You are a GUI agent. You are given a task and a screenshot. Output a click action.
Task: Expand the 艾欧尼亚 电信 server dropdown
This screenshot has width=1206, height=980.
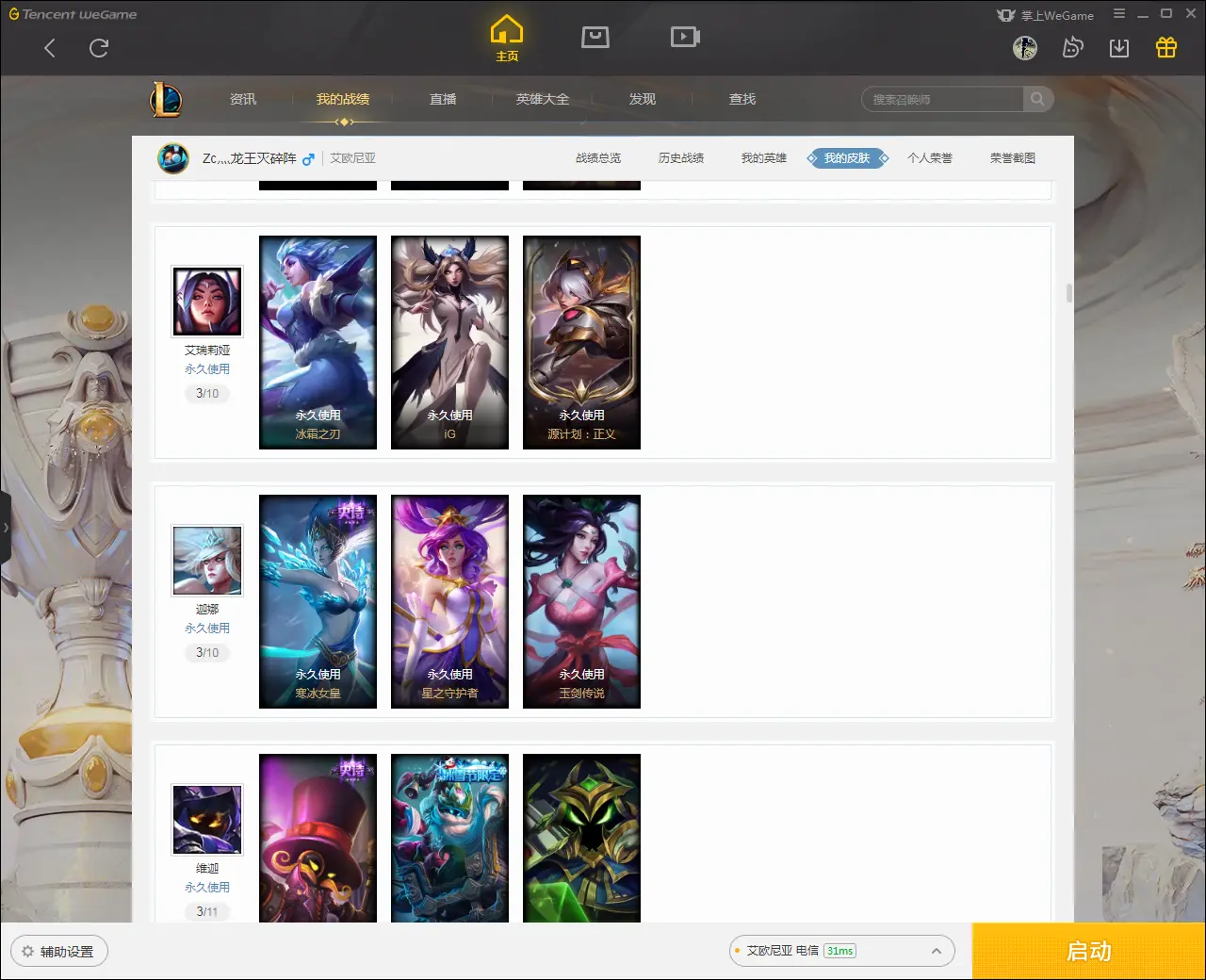click(x=841, y=951)
